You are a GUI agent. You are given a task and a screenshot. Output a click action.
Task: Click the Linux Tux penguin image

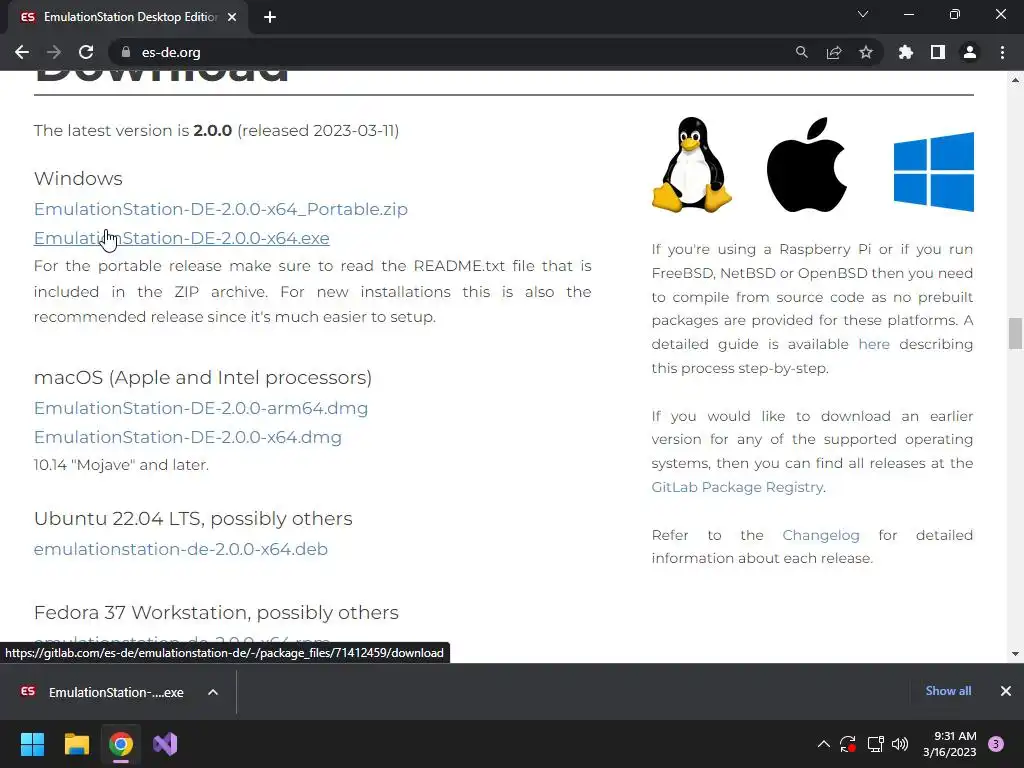point(692,165)
